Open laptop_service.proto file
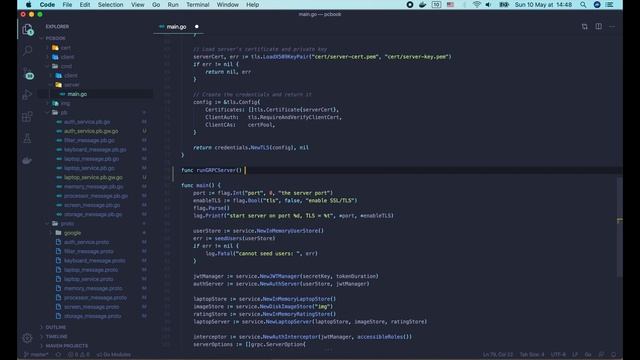 (x=96, y=279)
